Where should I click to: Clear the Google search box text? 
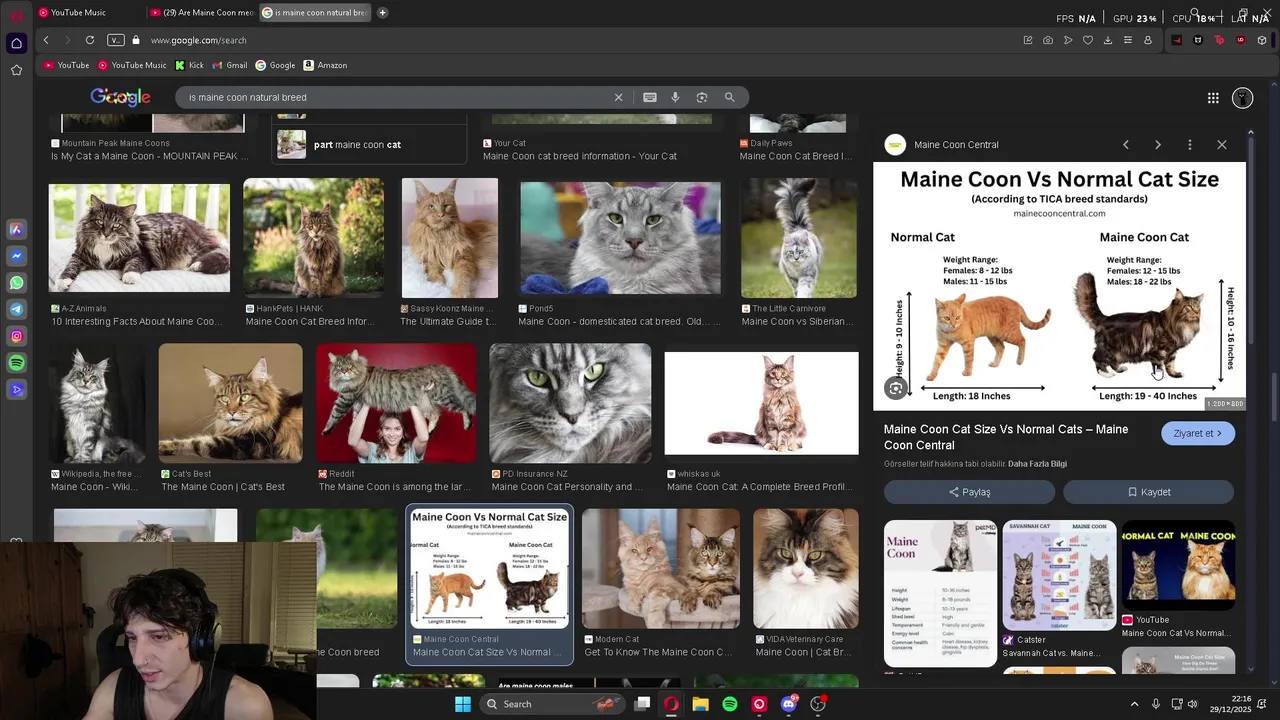618,97
